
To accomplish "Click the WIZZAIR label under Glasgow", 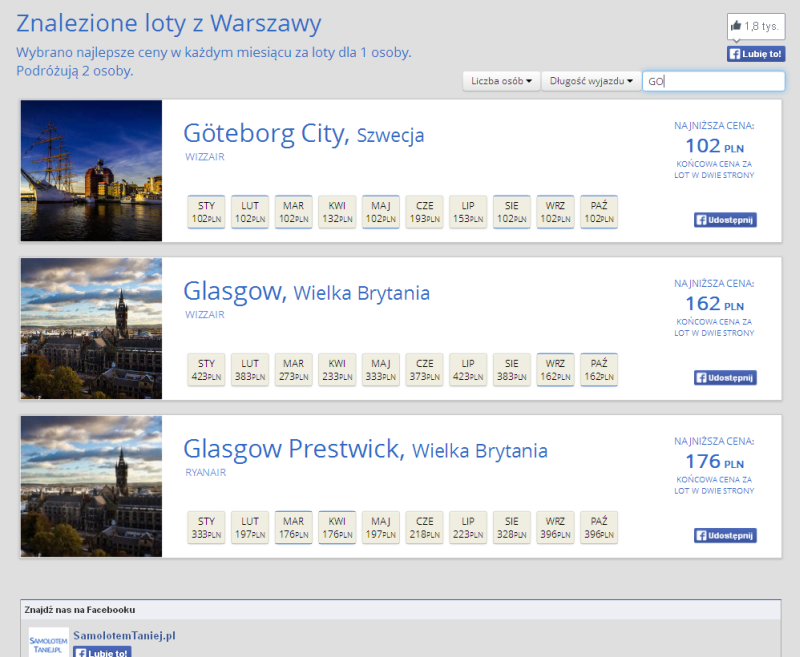I will [205, 315].
